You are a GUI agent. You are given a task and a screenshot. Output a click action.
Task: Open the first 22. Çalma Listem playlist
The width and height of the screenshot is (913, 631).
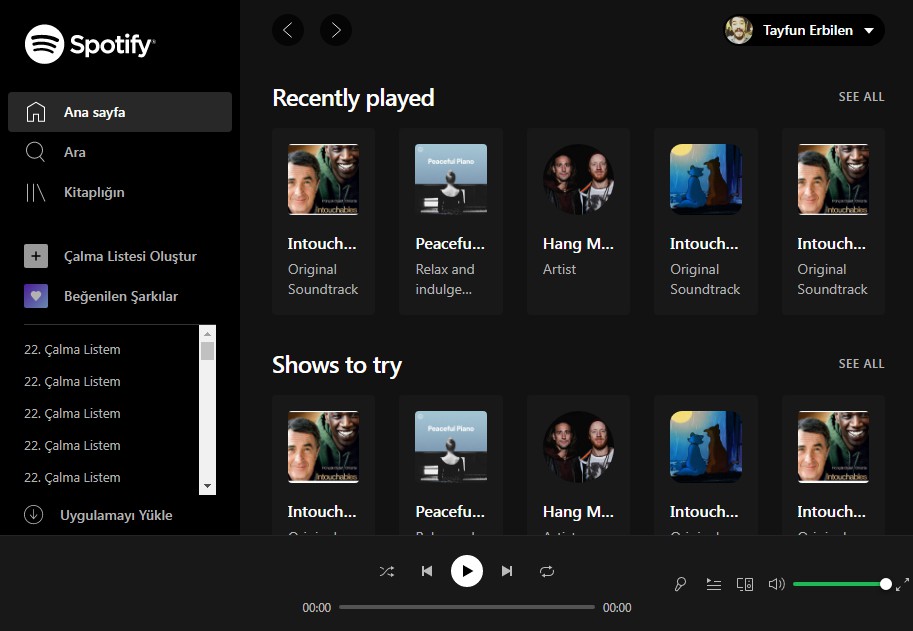point(71,349)
